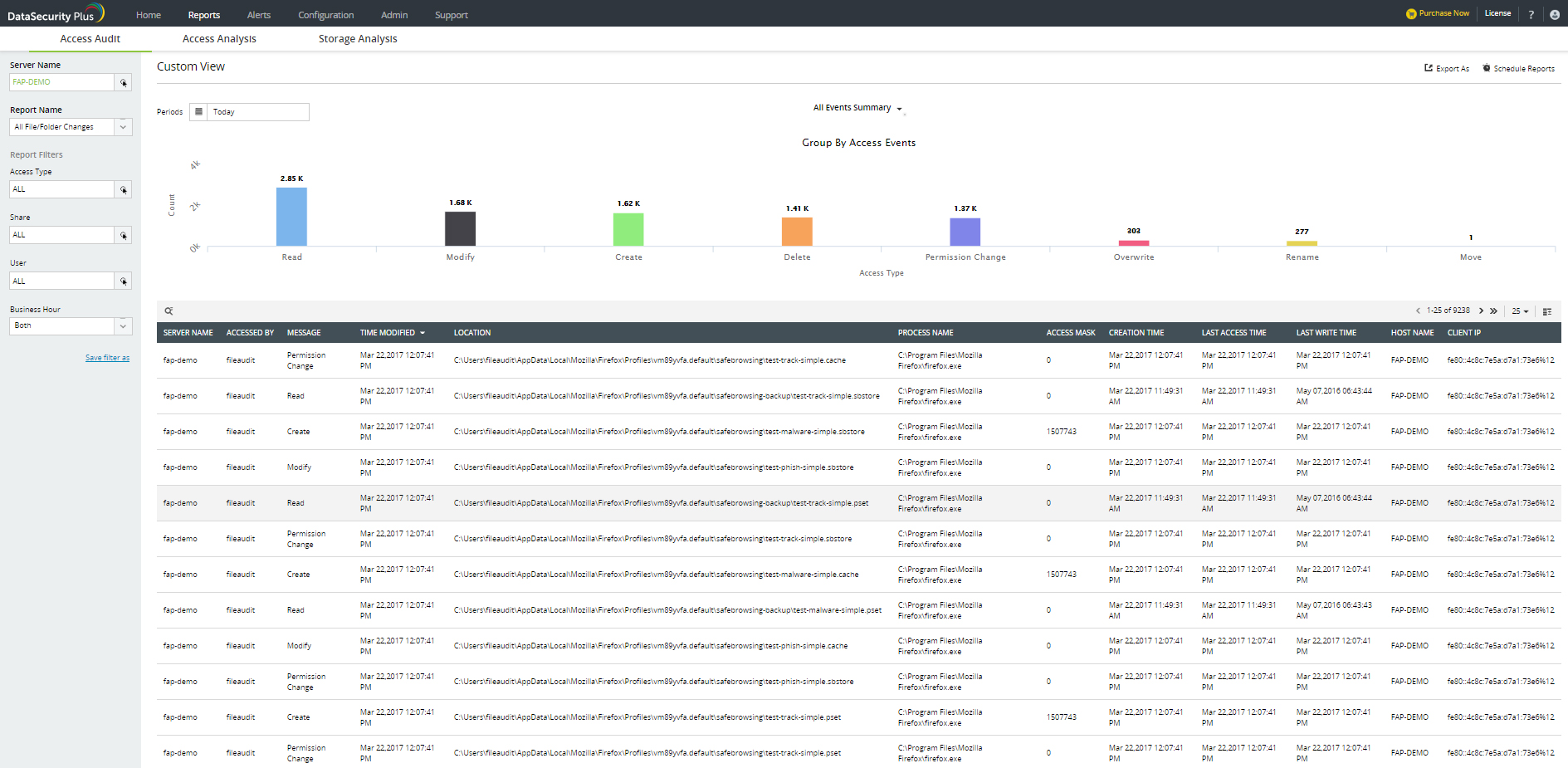Click the orange Delete bar in chart
Screen dimensions: 1568x768
point(797,232)
